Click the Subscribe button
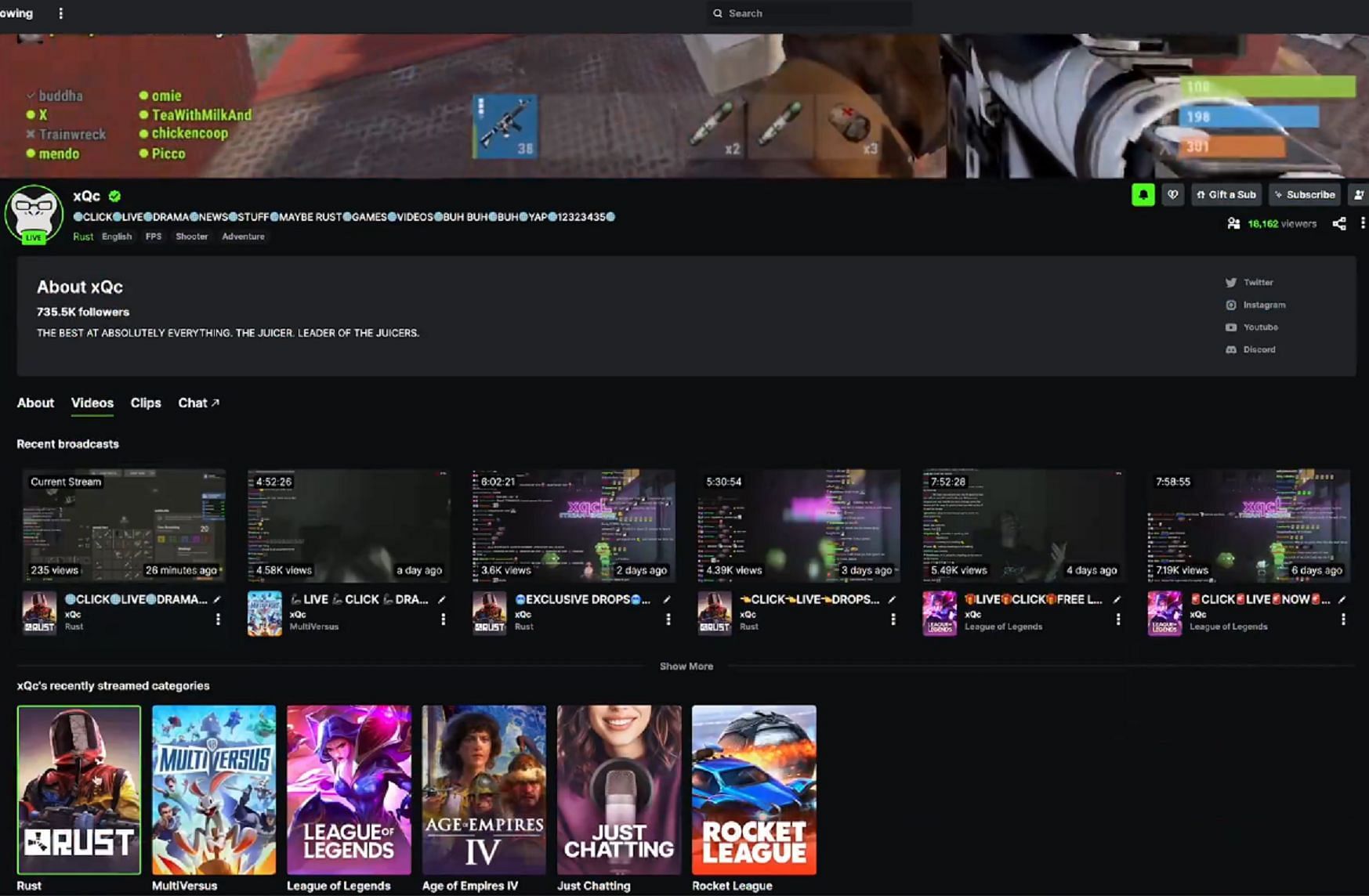 tap(1305, 195)
